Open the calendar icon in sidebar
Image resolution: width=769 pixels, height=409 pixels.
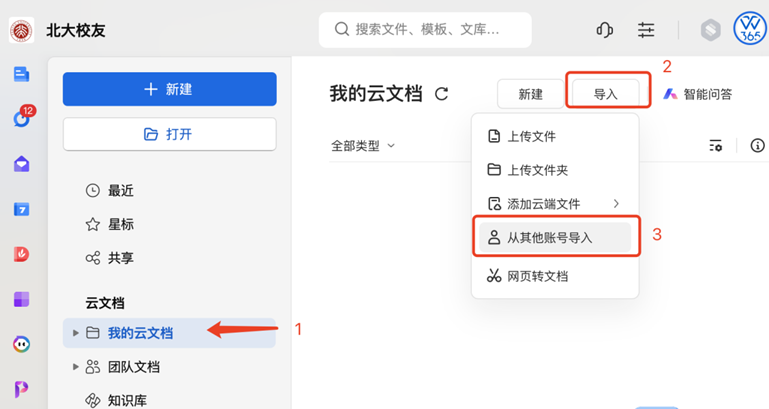coord(21,209)
